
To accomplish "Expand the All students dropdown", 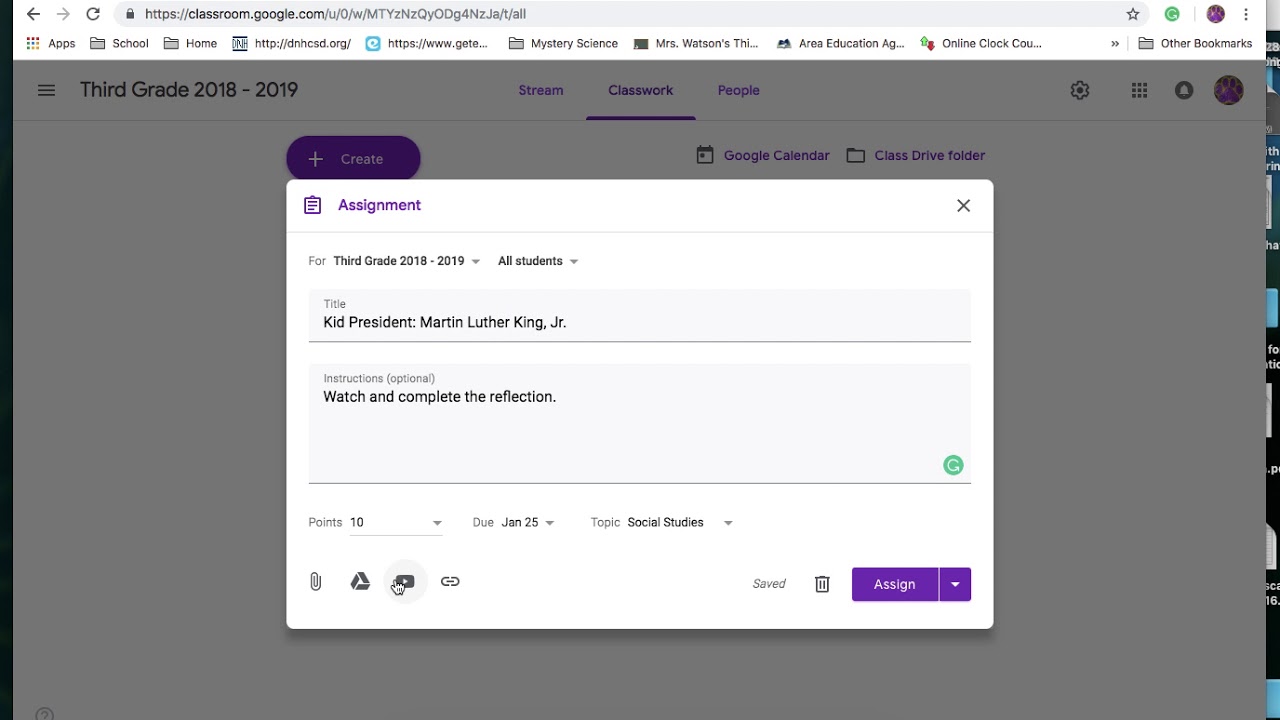I will pos(538,261).
